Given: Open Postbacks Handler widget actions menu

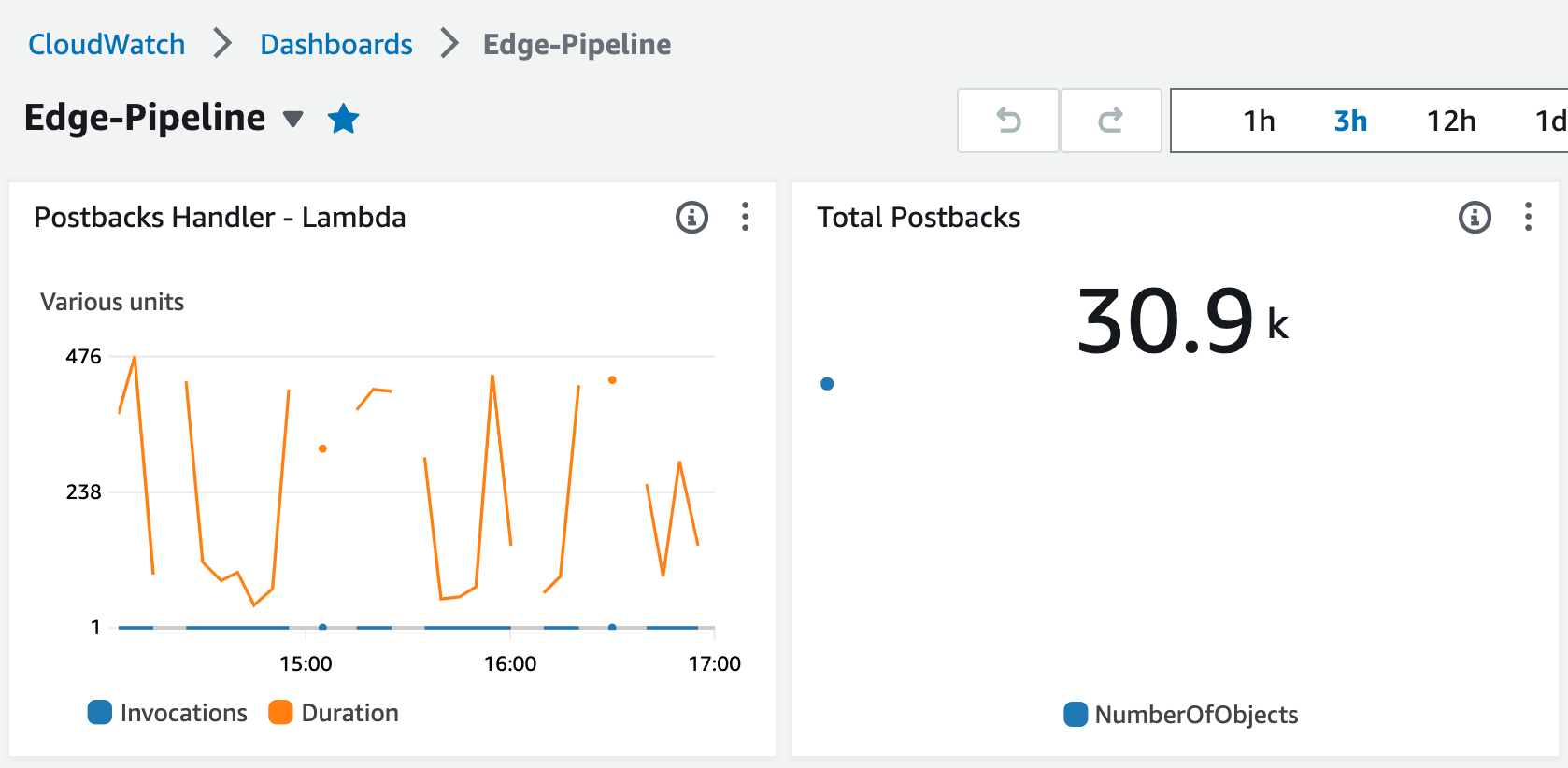Looking at the screenshot, I should click(745, 218).
